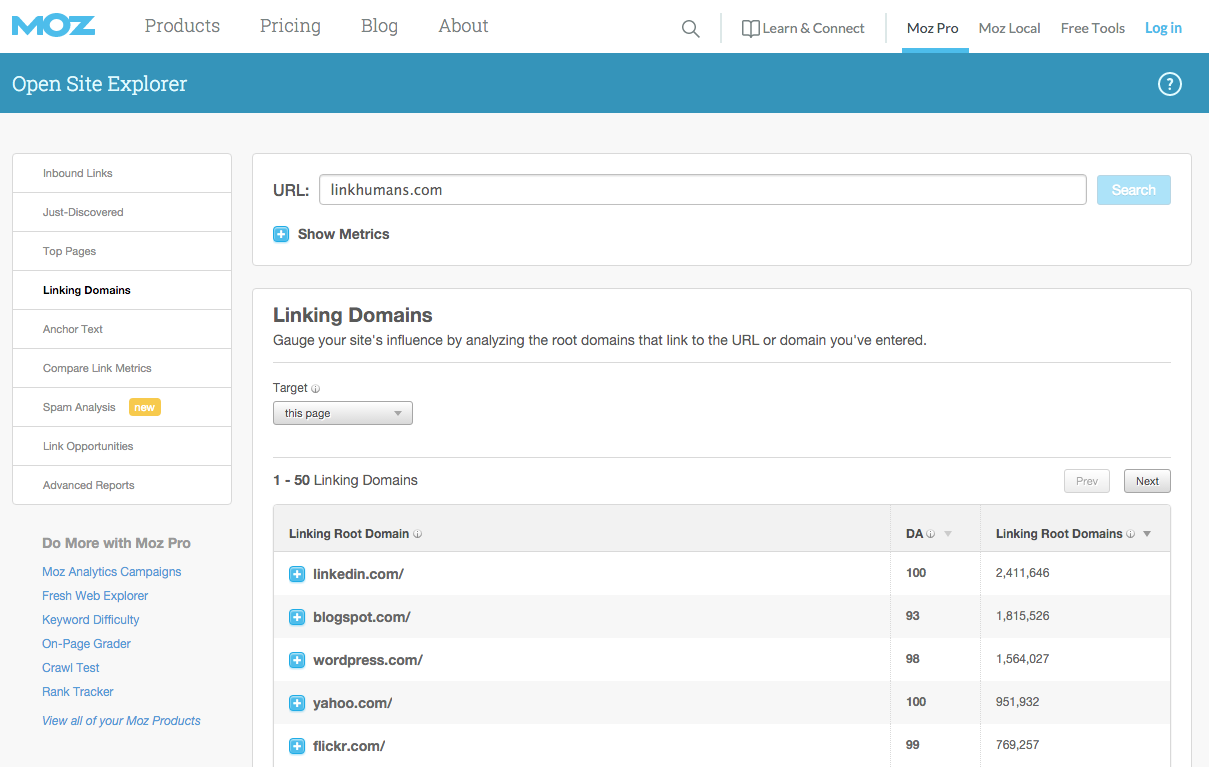The width and height of the screenshot is (1209, 767).
Task: Select Advanced Reports in the sidebar
Action: coord(122,485)
